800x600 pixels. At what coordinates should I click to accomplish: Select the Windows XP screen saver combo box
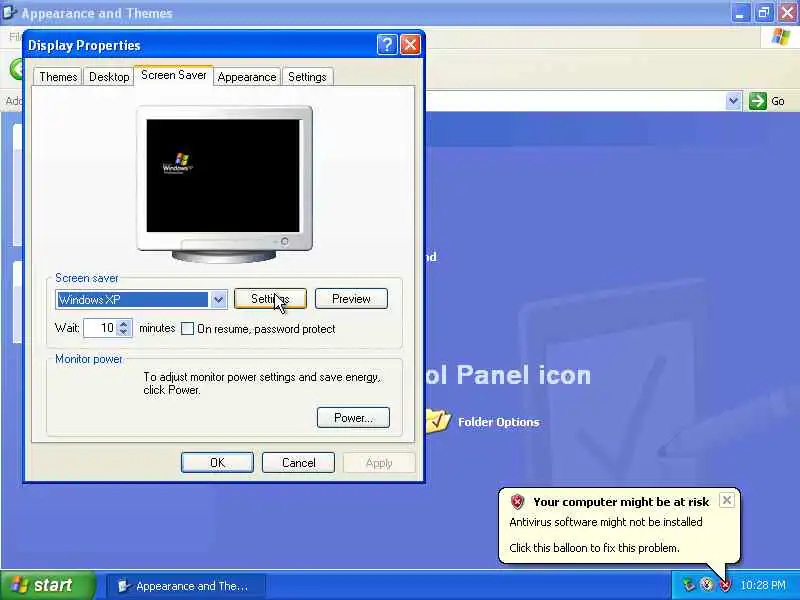pos(141,299)
